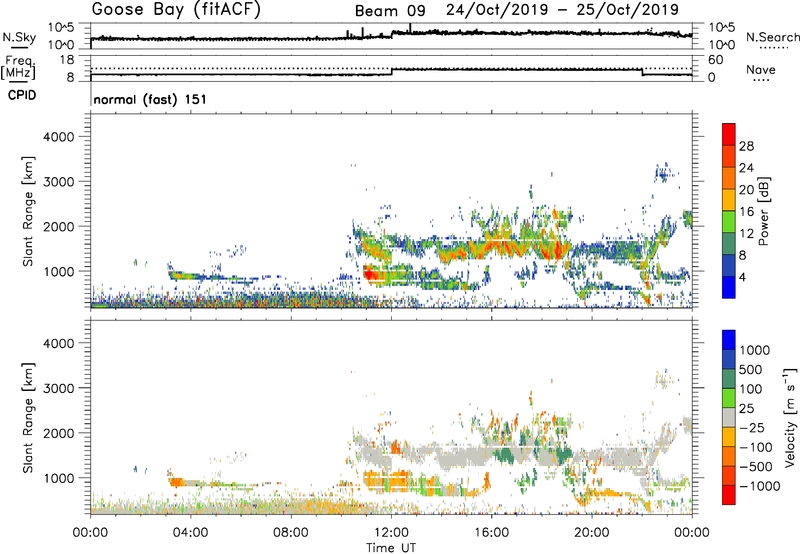800x554 pixels.
Task: Click the "Velocity [m s-1]" colorbar title
Action: [790, 417]
